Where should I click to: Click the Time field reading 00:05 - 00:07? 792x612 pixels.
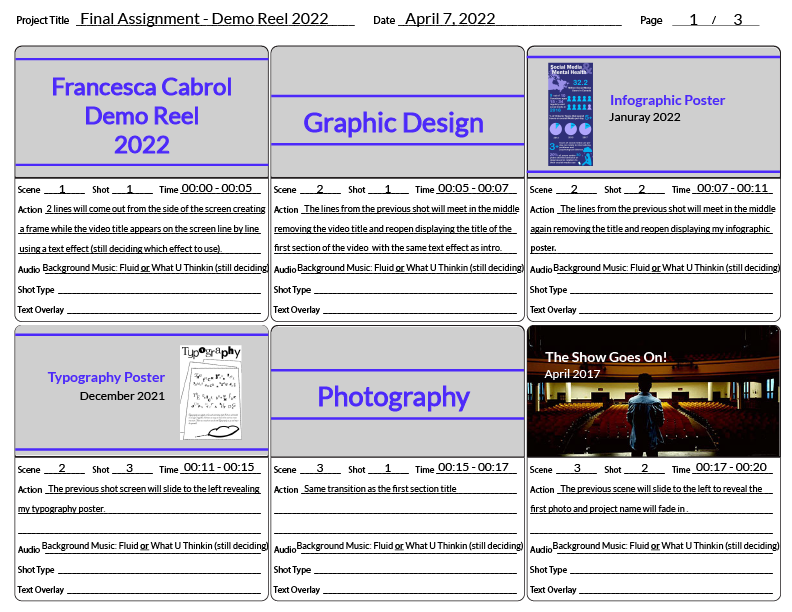473,188
